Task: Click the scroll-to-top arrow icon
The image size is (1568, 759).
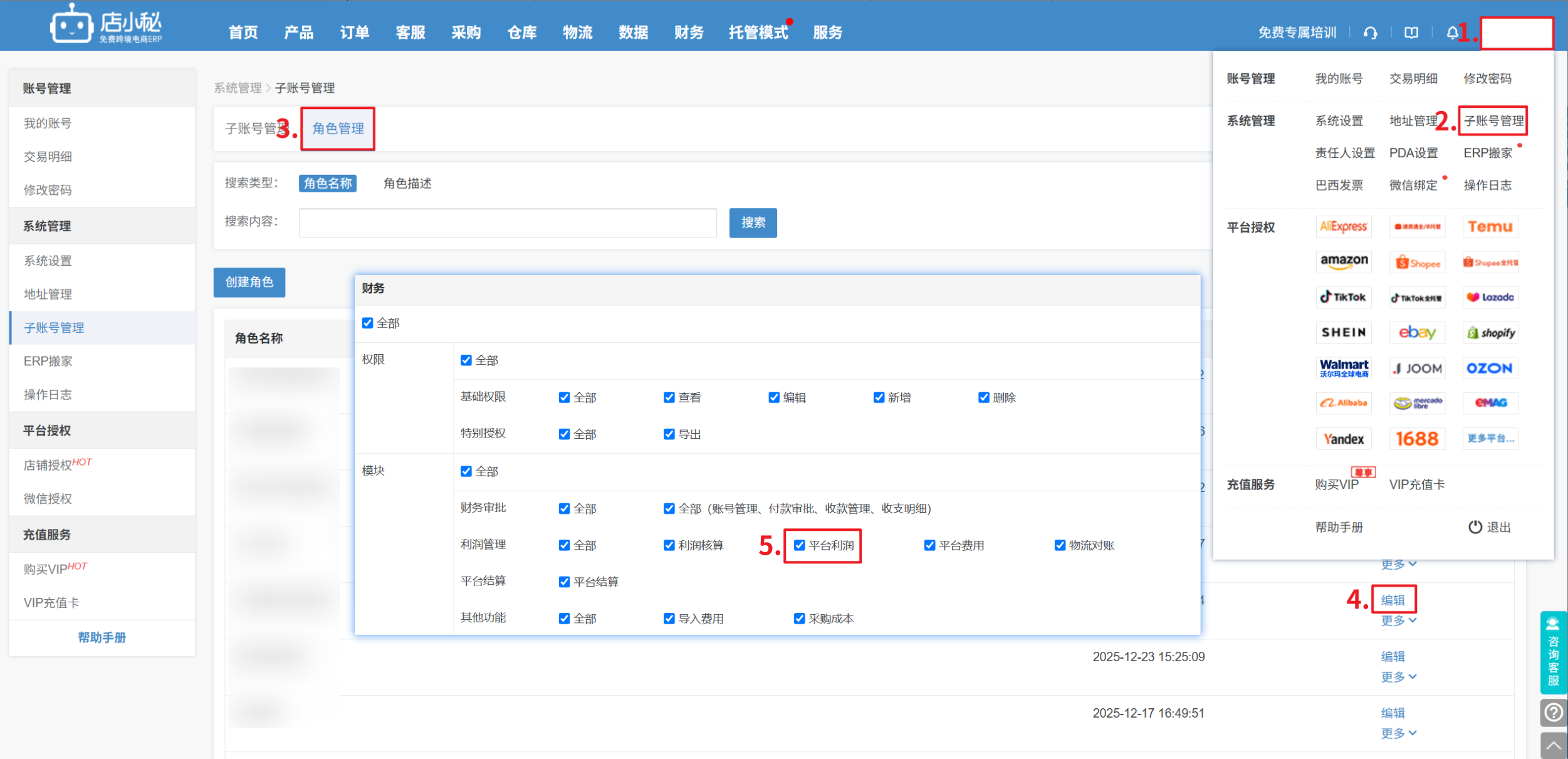Action: [x=1553, y=745]
